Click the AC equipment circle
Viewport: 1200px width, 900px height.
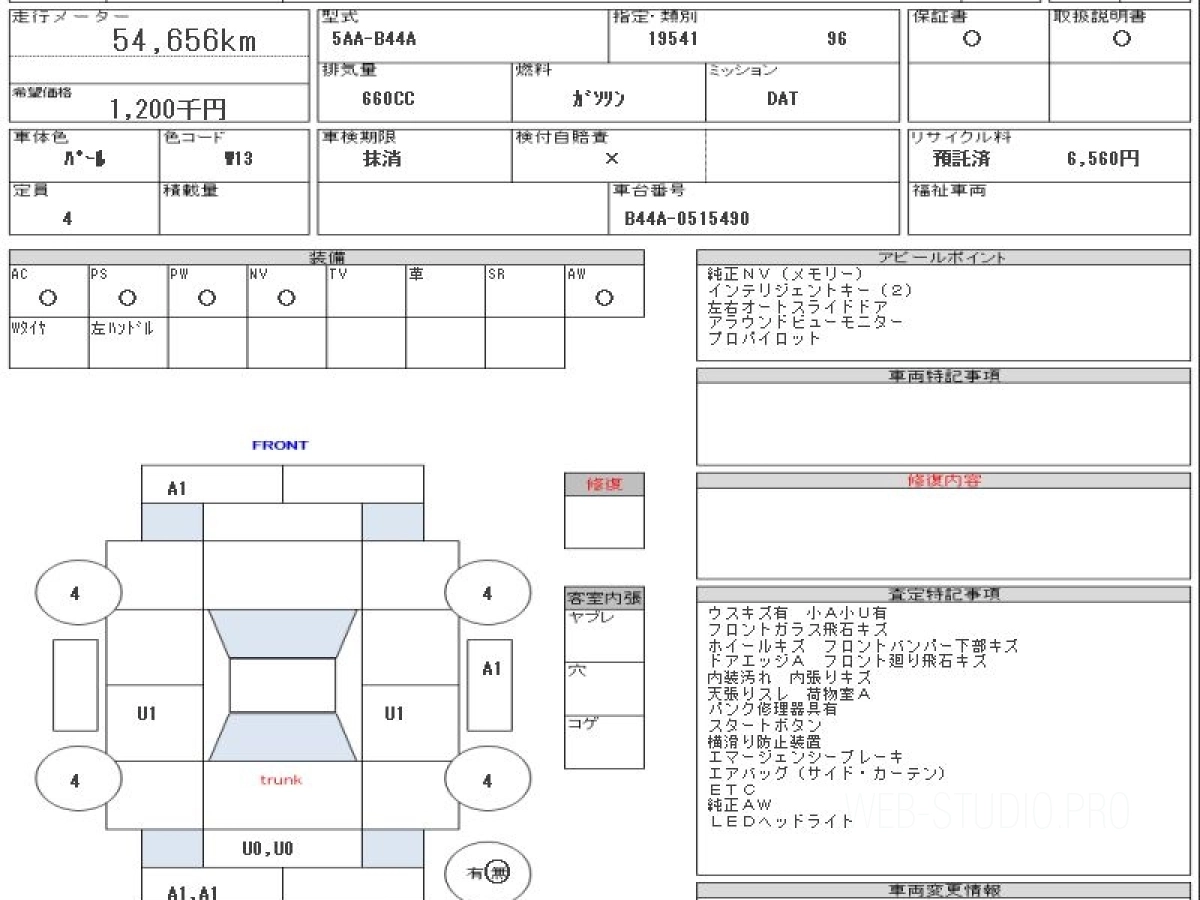[47, 298]
